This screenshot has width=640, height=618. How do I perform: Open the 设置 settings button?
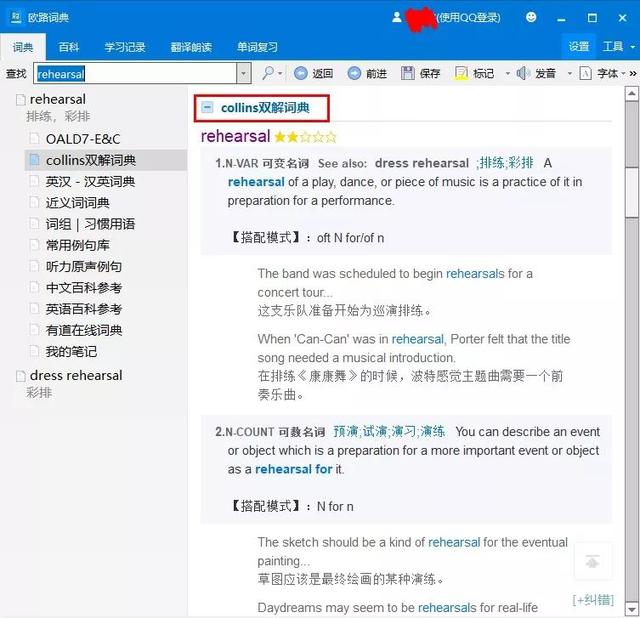pos(579,47)
